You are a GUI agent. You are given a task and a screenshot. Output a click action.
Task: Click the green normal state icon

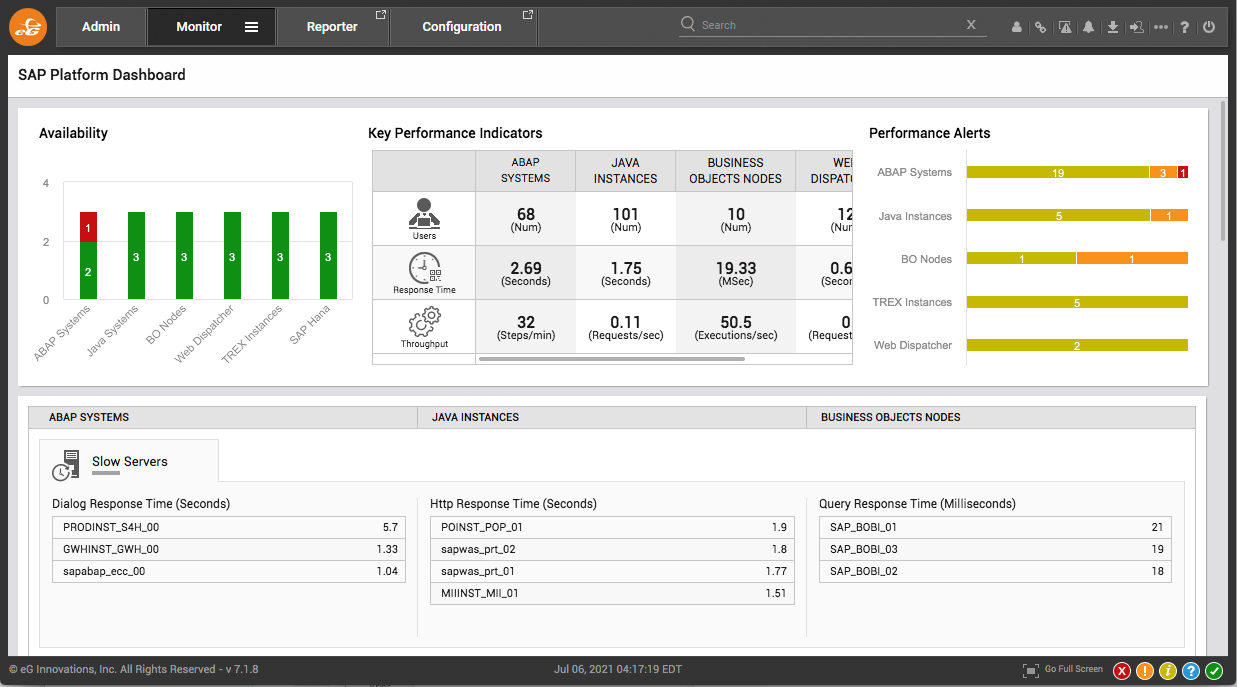[x=1214, y=670]
